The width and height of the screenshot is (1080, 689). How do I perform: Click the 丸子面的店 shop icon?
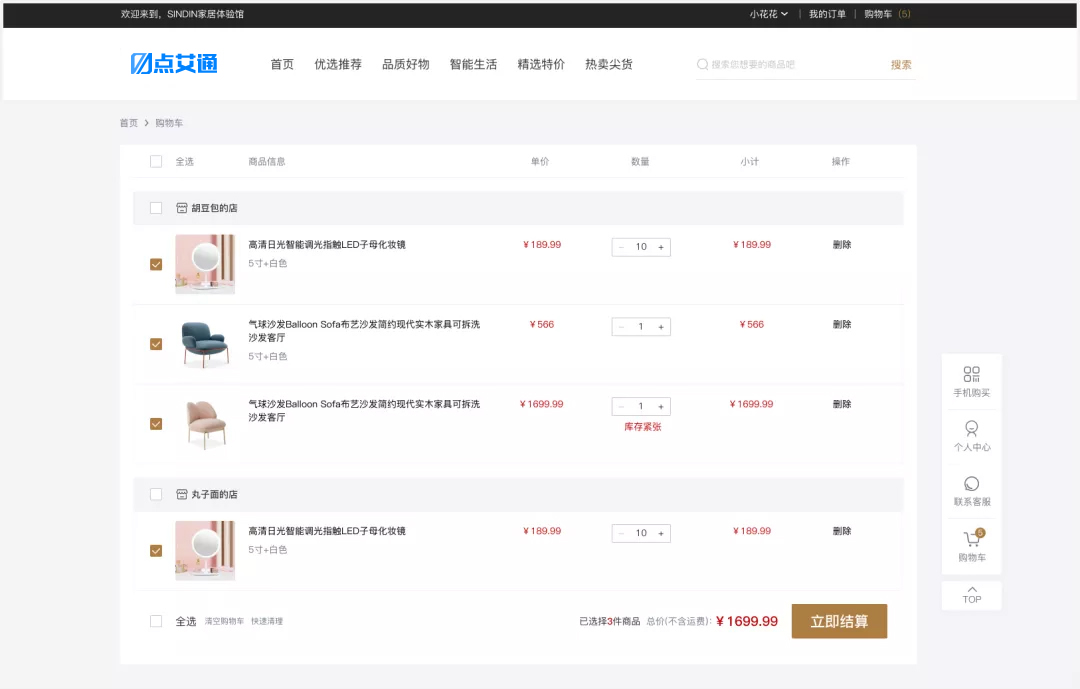(x=182, y=494)
